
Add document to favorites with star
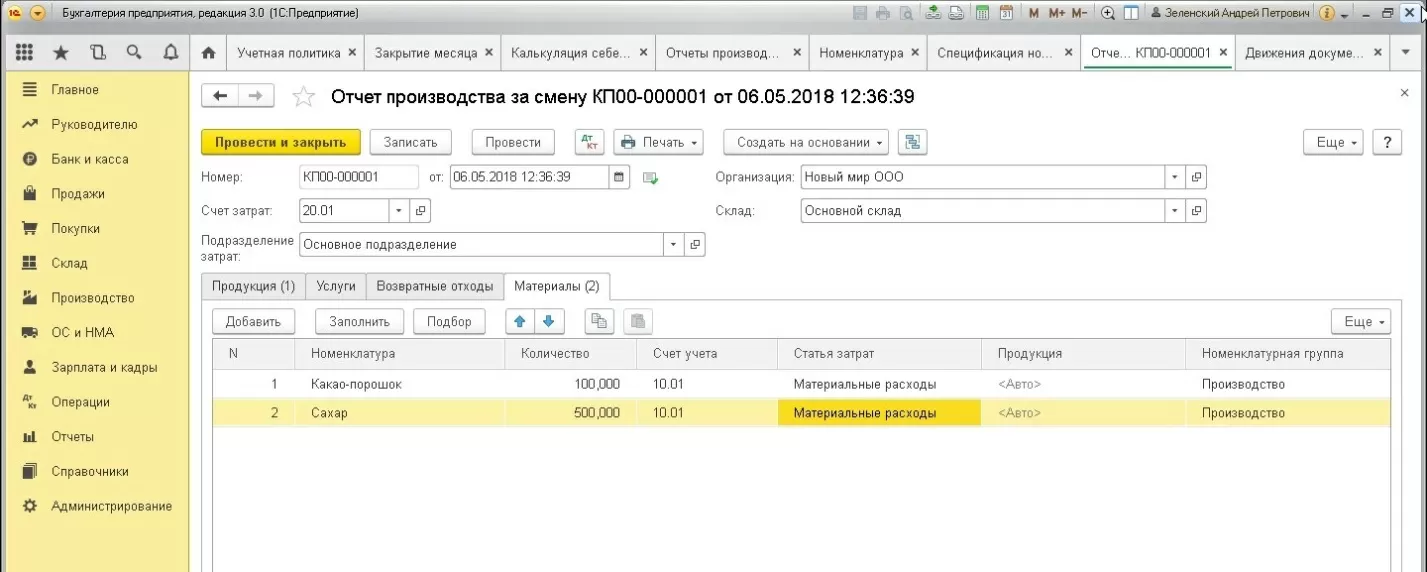(x=302, y=97)
